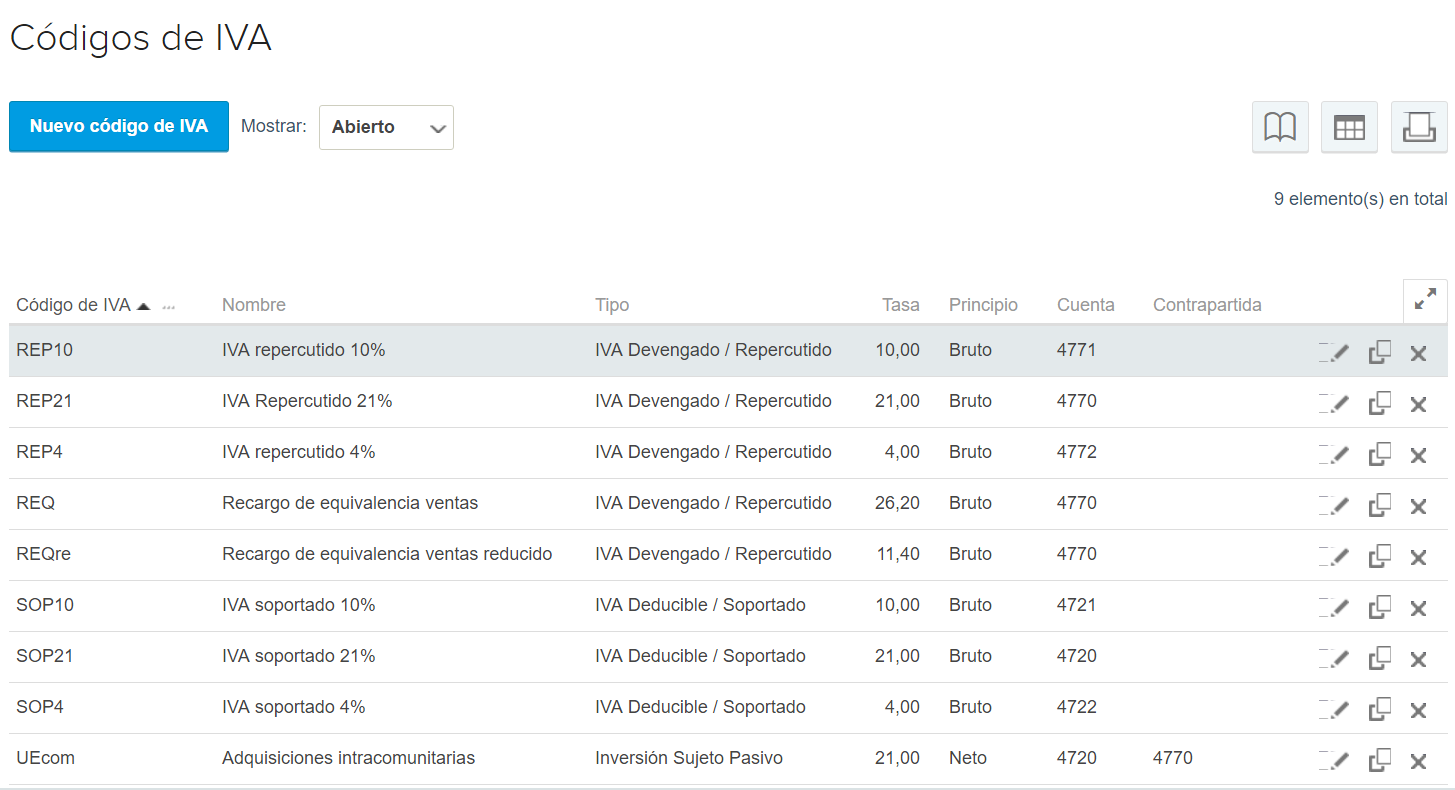The image size is (1455, 790).
Task: Sort by Cuenta column header
Action: coord(1086,305)
